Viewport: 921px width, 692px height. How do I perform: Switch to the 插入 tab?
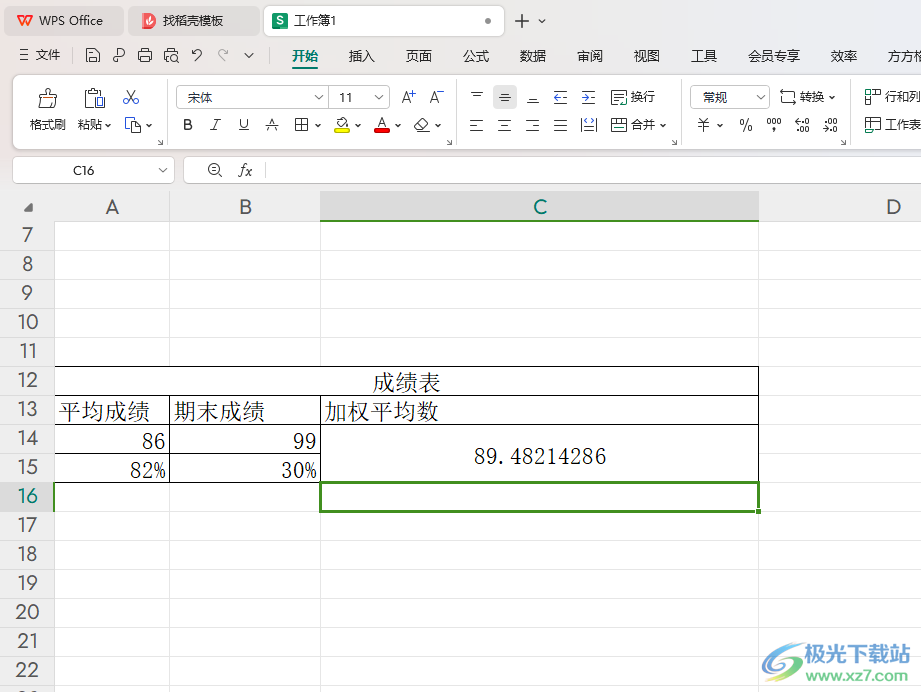[362, 56]
